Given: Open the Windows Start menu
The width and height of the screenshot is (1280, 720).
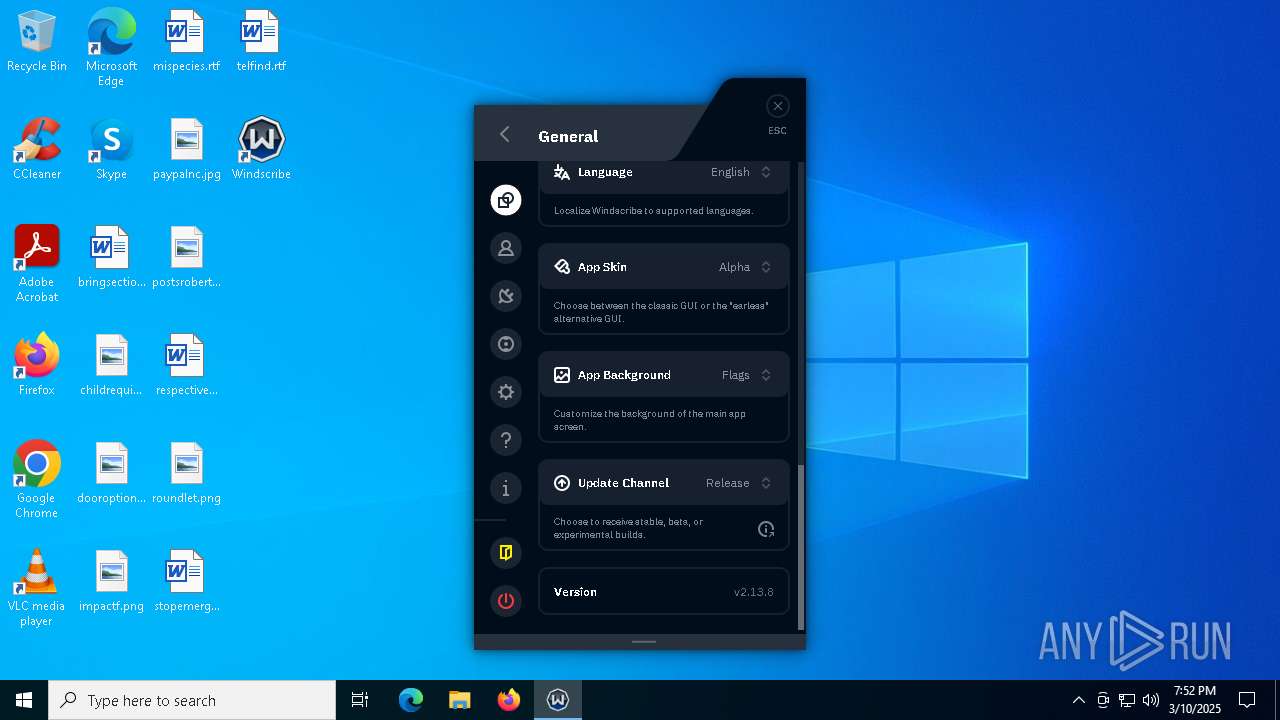Looking at the screenshot, I should [x=24, y=700].
